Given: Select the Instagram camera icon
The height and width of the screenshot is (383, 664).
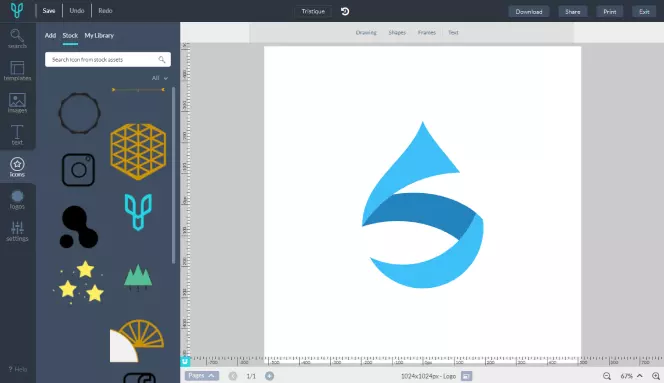Looking at the screenshot, I should click(x=78, y=170).
